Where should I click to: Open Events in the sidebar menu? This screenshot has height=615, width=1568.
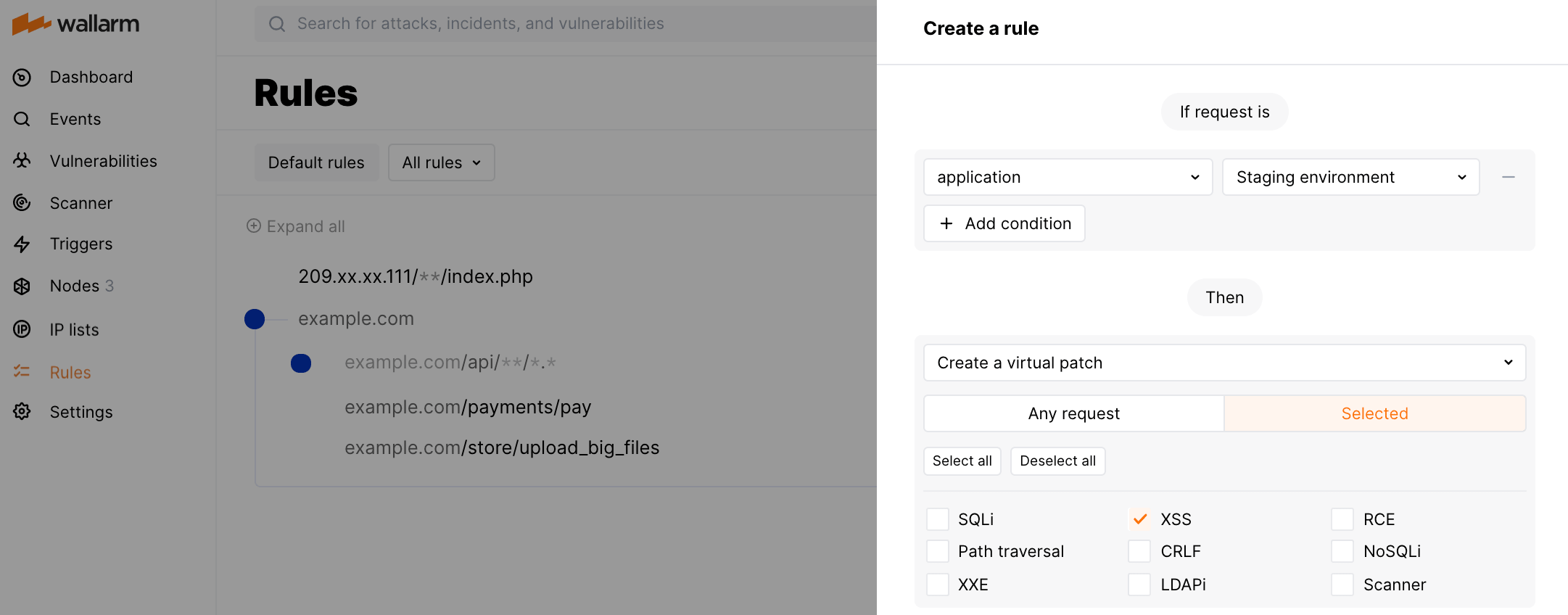[75, 119]
